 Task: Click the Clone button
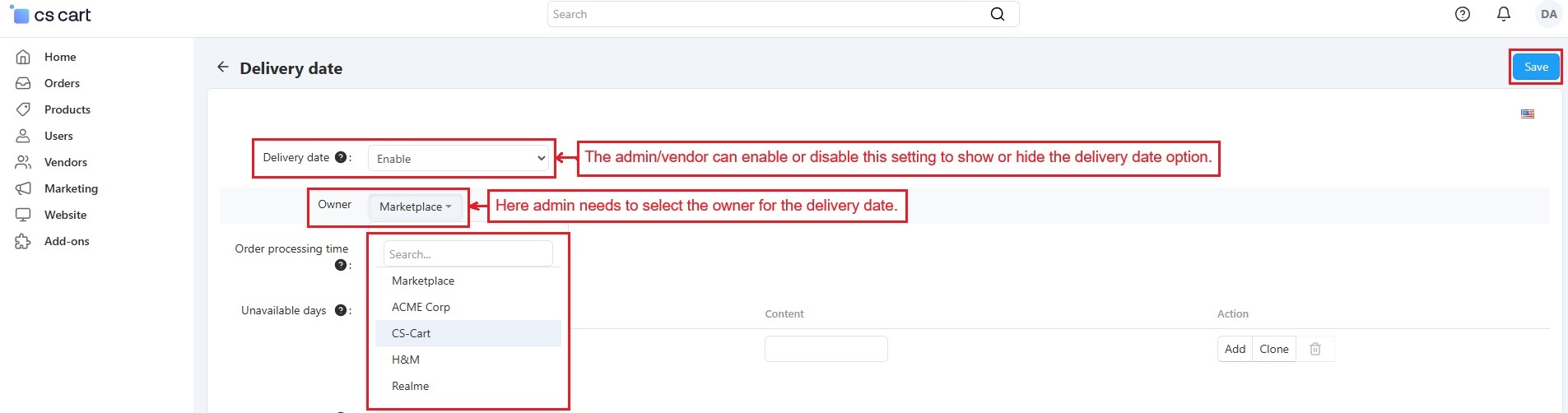(x=1273, y=349)
